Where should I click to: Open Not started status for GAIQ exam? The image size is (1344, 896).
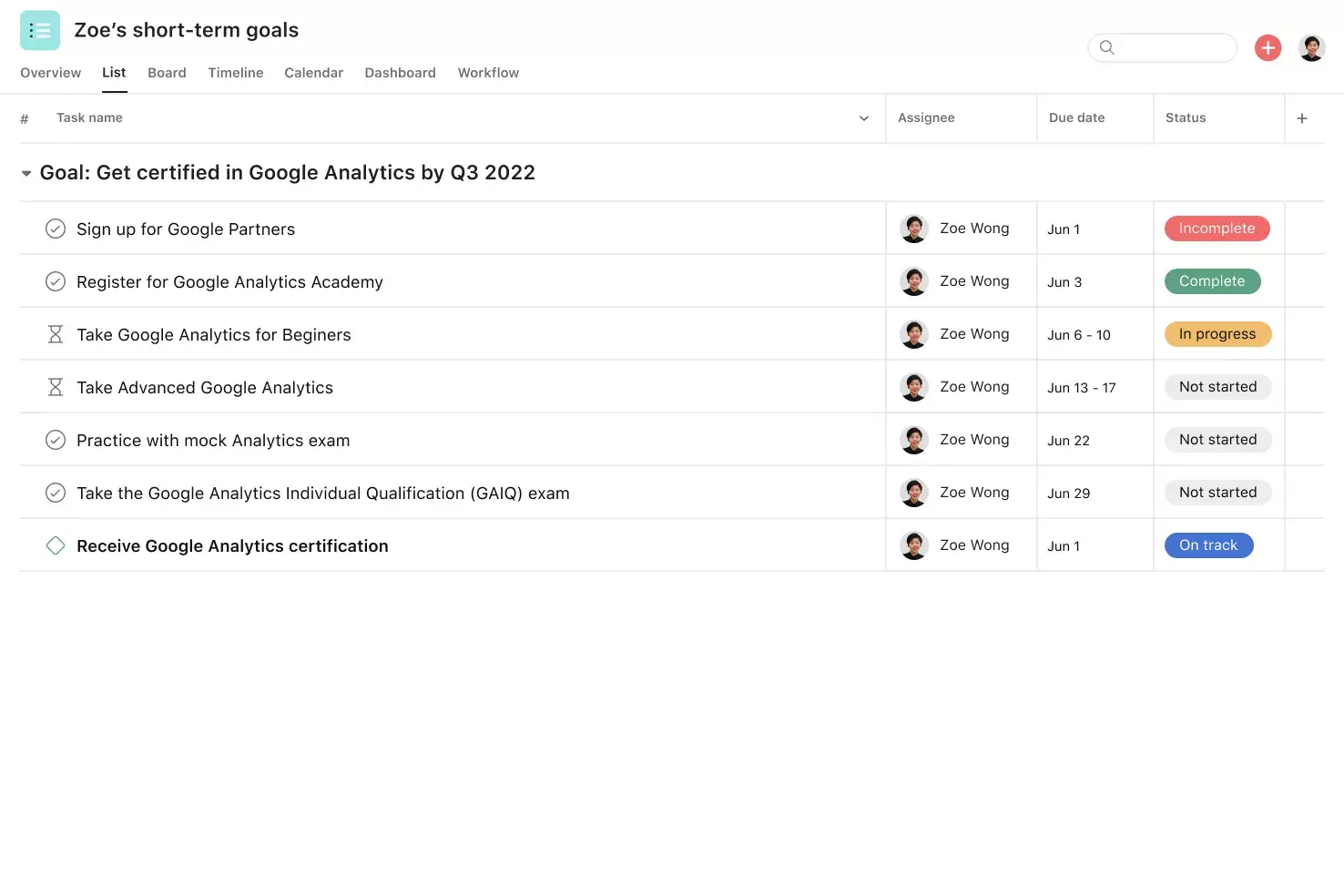[1217, 493]
